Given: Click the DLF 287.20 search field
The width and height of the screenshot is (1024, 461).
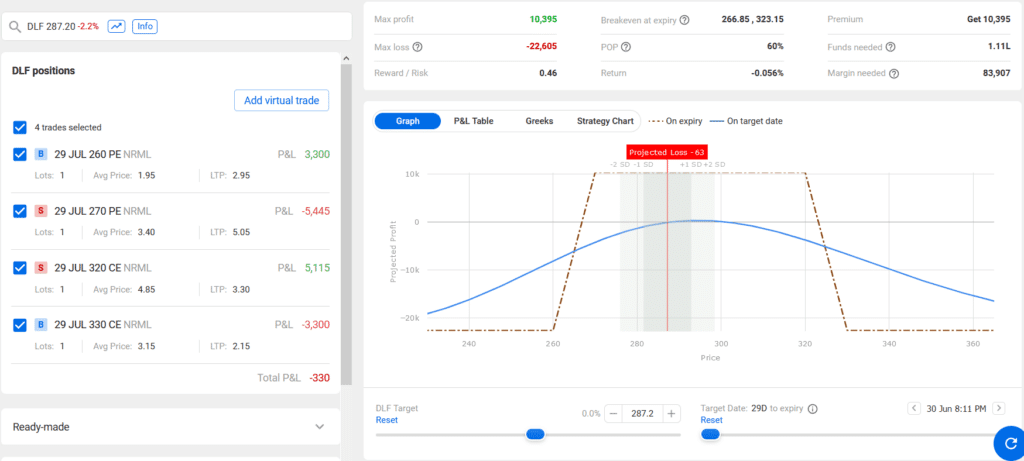Looking at the screenshot, I should [176, 27].
